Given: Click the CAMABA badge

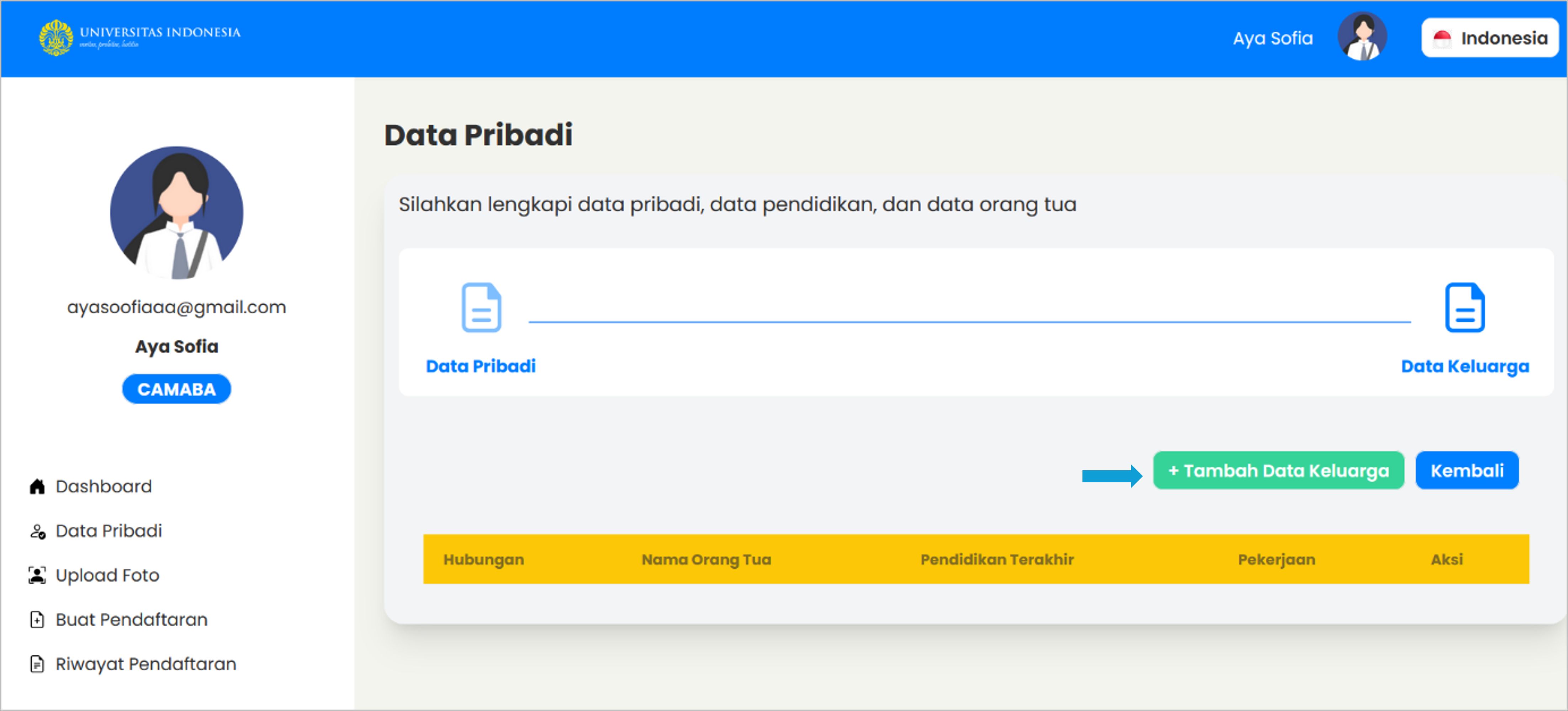Looking at the screenshot, I should click(x=176, y=389).
